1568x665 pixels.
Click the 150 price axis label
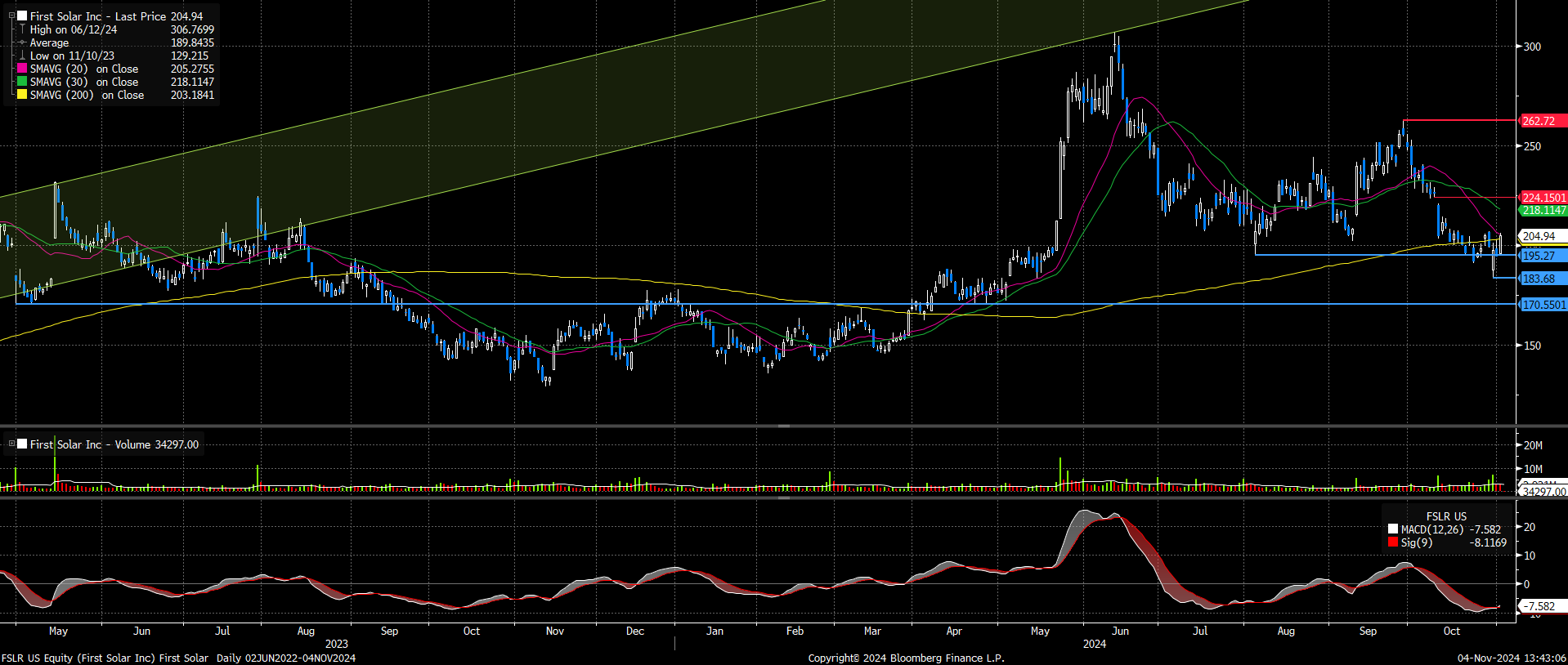click(1532, 346)
